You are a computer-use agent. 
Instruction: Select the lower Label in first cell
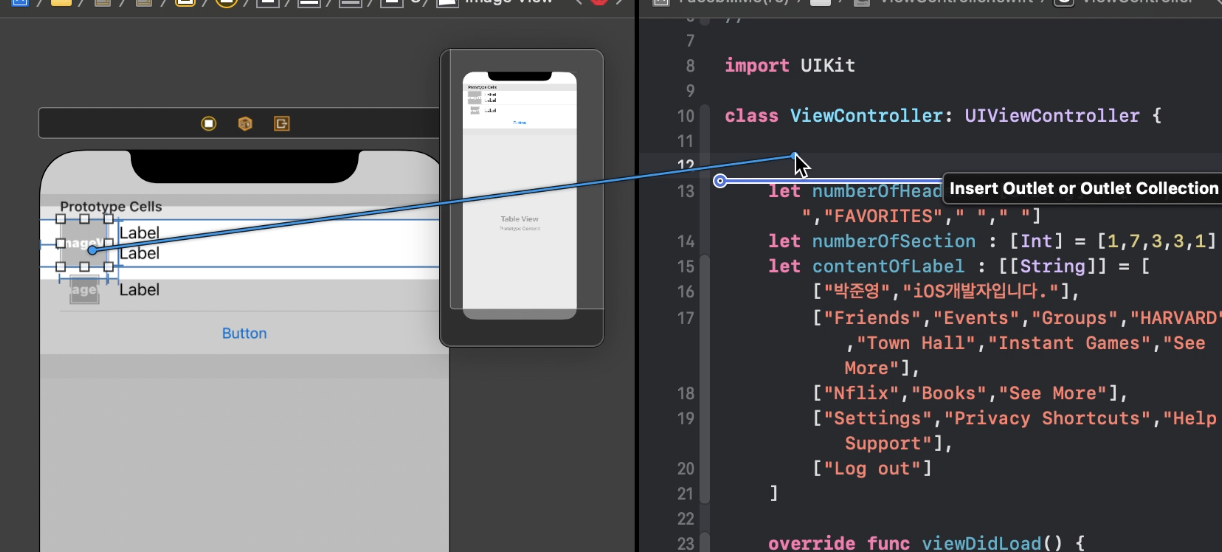point(139,253)
